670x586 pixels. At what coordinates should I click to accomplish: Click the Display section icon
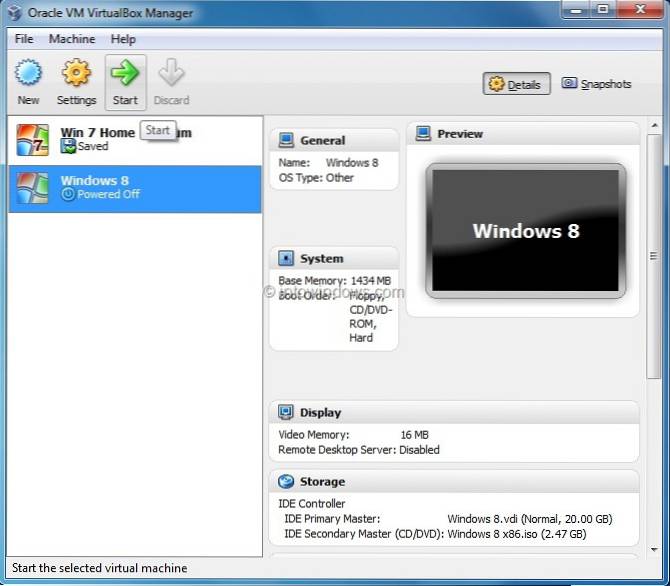[x=286, y=412]
